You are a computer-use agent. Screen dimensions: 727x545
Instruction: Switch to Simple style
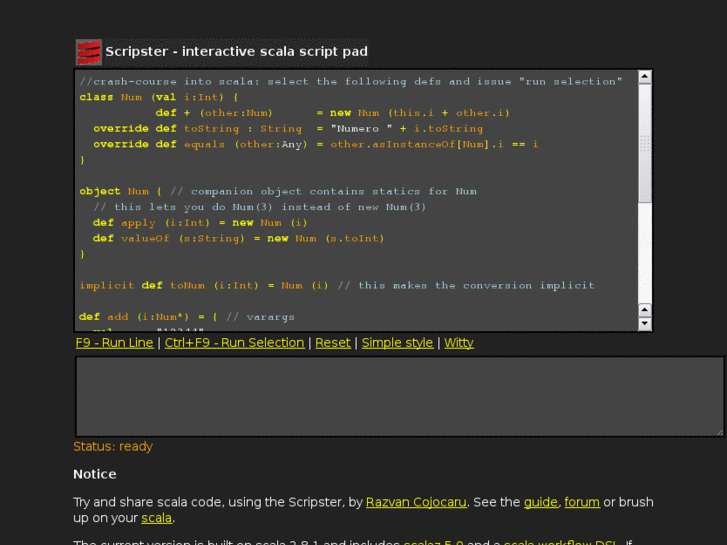(397, 343)
